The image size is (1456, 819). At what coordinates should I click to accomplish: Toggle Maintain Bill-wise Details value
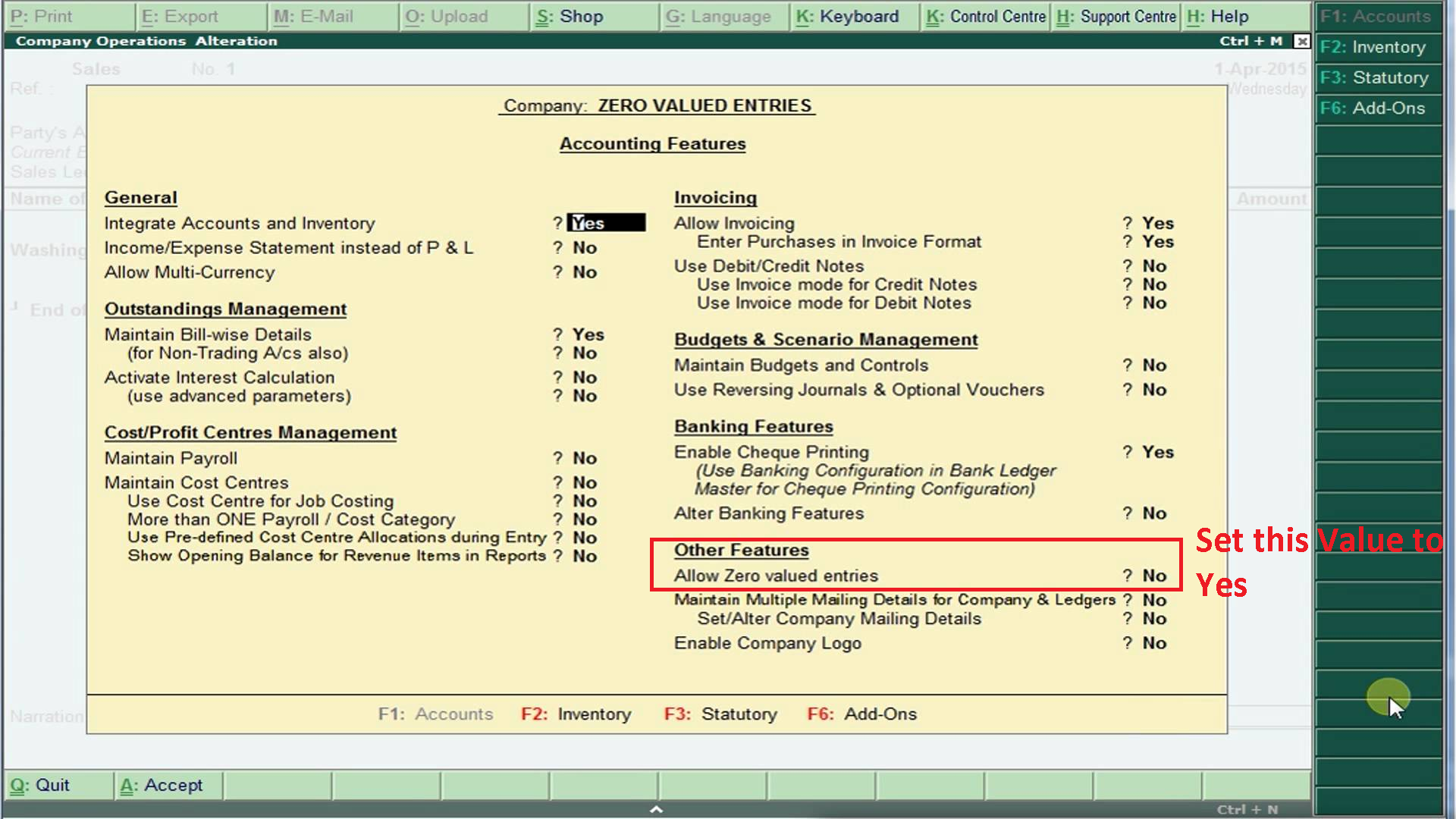click(x=588, y=334)
